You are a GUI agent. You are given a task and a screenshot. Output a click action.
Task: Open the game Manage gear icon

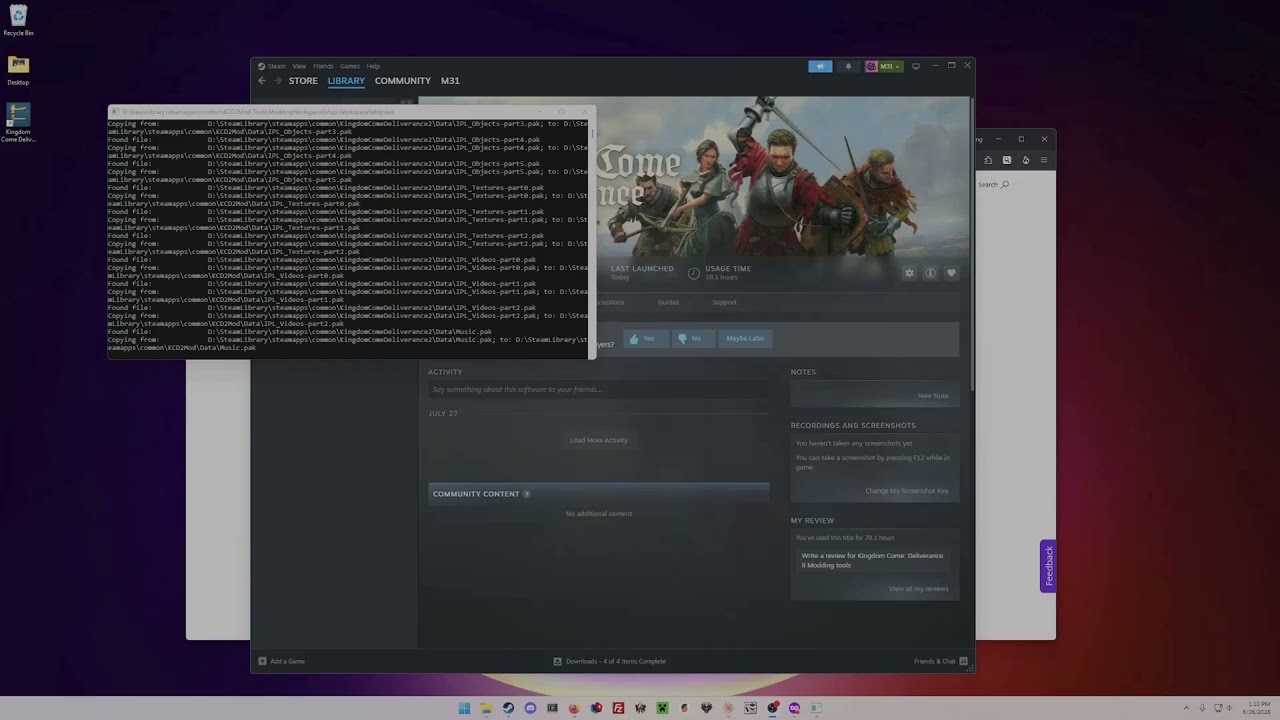[x=909, y=273]
